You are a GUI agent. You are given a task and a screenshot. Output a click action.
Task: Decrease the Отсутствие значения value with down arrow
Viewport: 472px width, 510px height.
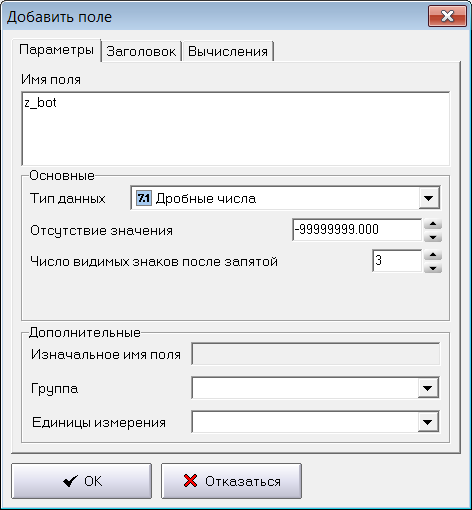[433, 237]
